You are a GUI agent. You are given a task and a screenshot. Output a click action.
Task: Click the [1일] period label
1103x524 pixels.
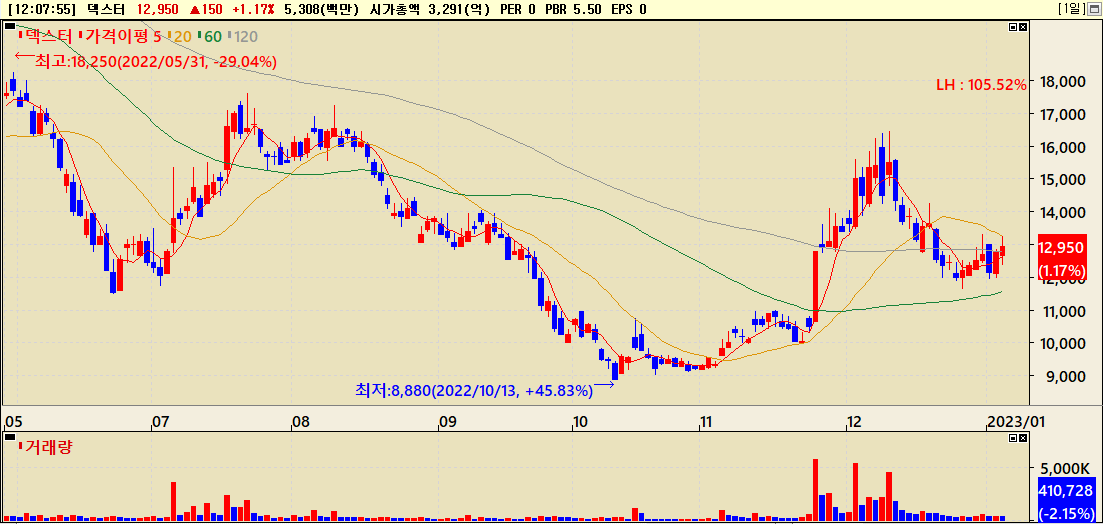pyautogui.click(x=1071, y=8)
